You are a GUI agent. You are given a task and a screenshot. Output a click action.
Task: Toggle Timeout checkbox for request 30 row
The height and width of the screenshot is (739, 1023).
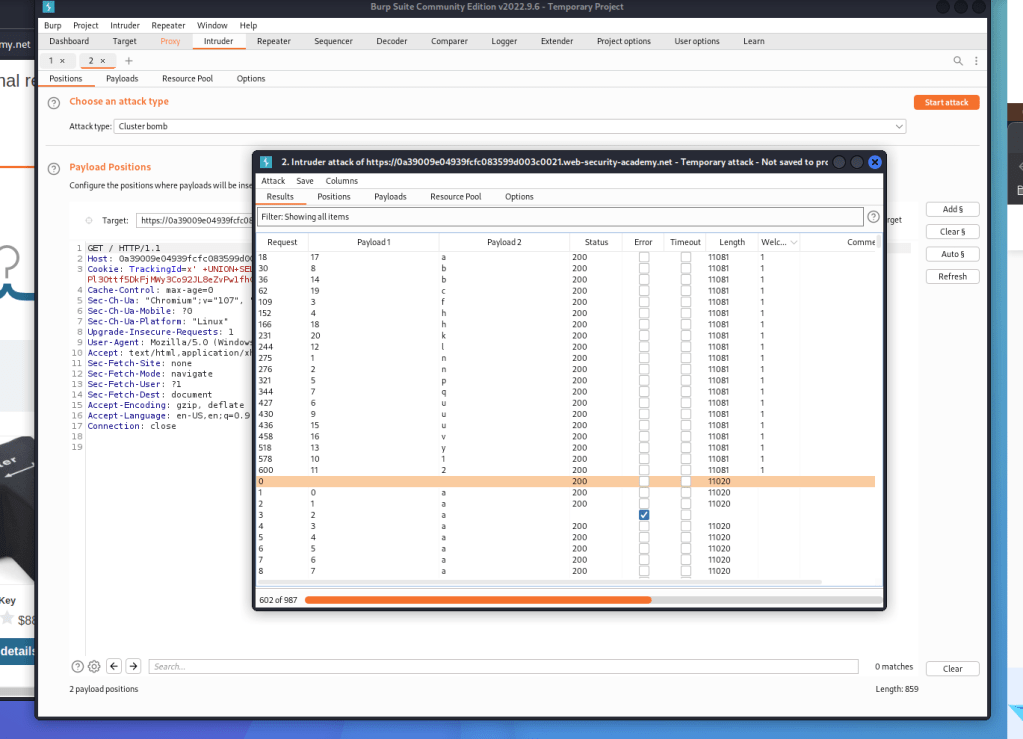point(685,269)
